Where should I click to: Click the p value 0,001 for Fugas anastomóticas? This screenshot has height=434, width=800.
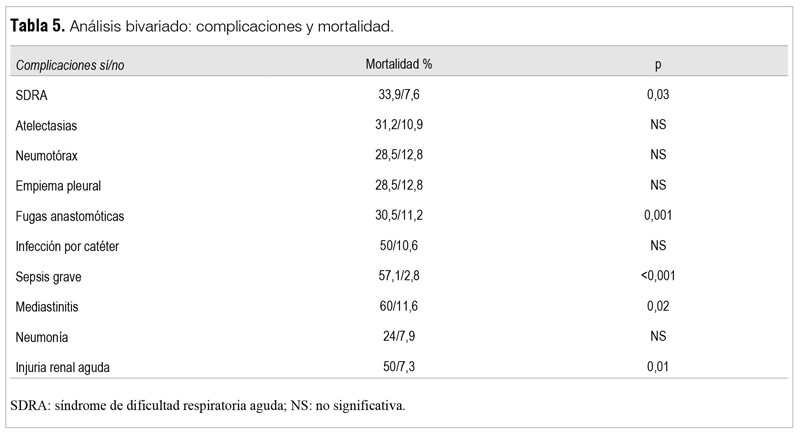pos(657,216)
